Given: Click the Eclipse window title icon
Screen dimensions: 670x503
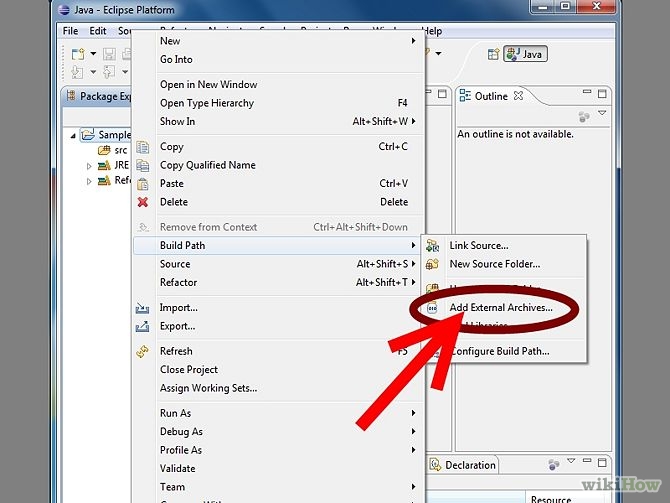Looking at the screenshot, I should coord(64,10).
